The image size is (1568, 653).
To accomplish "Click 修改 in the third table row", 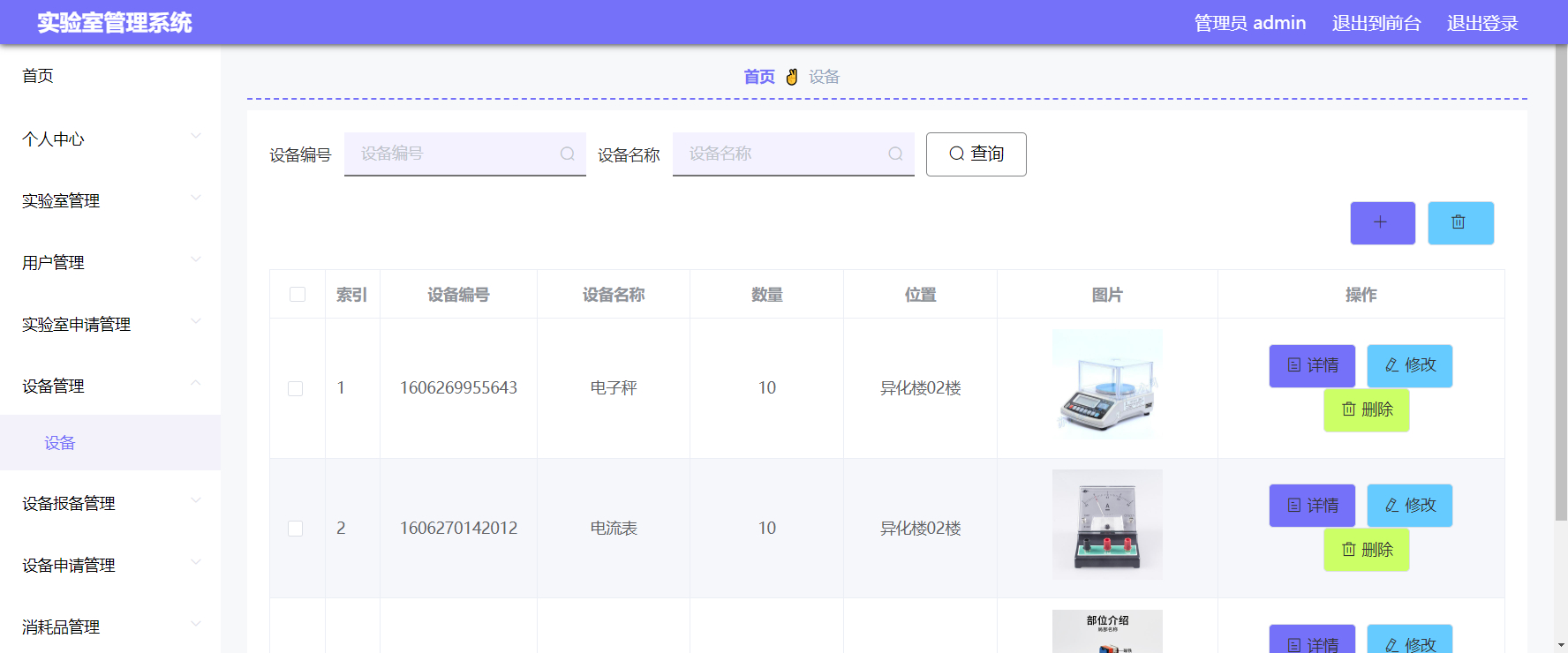I will tap(1410, 640).
